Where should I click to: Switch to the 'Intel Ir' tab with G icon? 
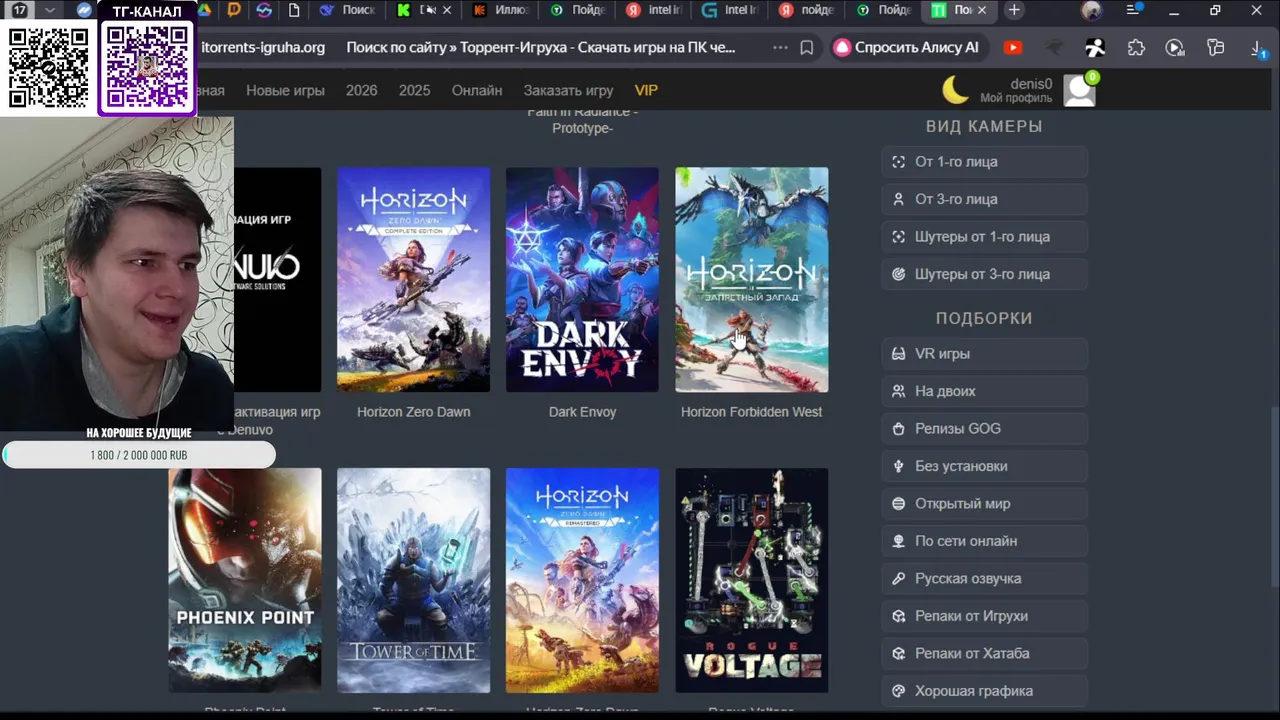[x=731, y=10]
